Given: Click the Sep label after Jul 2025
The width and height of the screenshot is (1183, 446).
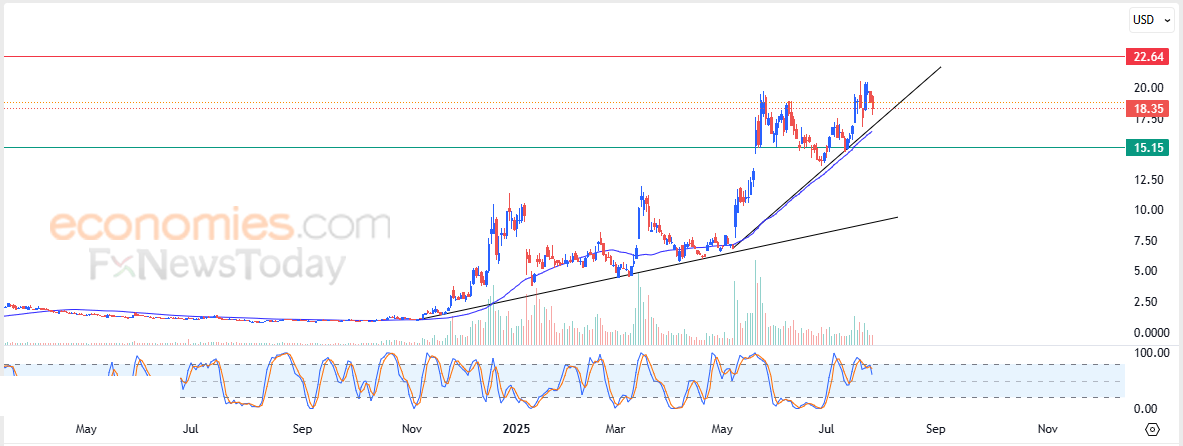Looking at the screenshot, I should click(x=936, y=429).
